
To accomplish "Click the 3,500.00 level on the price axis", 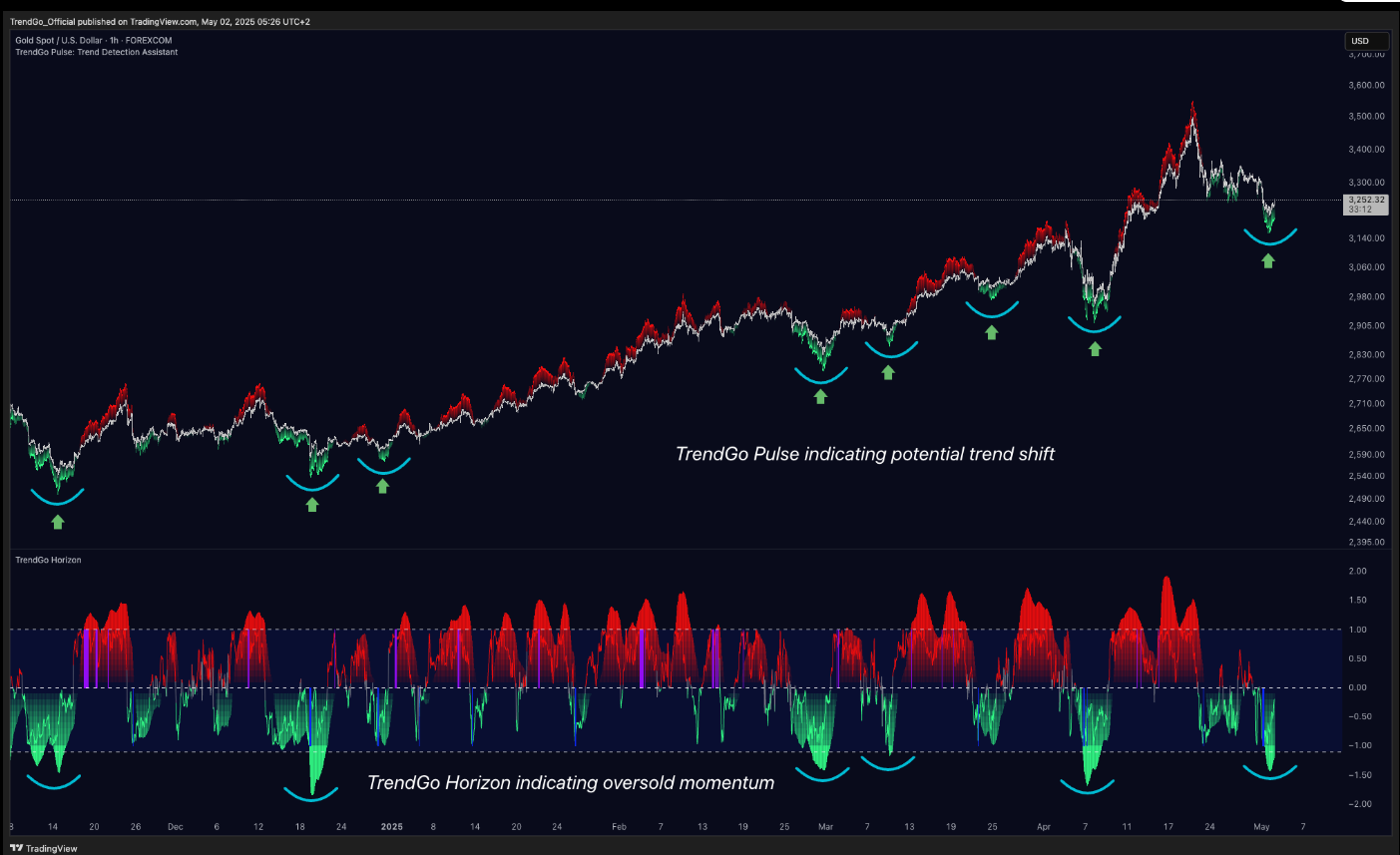I will (x=1366, y=117).
